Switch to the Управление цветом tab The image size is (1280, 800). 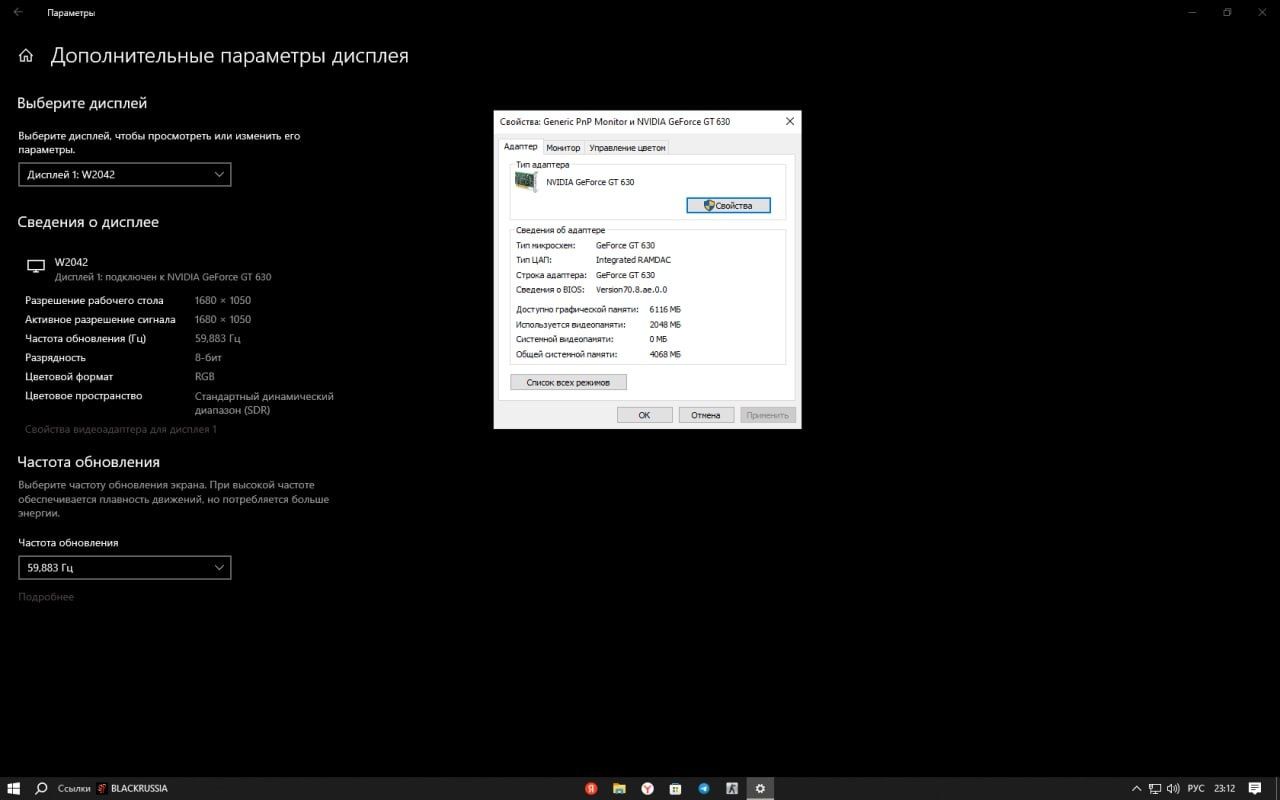pyautogui.click(x=627, y=147)
